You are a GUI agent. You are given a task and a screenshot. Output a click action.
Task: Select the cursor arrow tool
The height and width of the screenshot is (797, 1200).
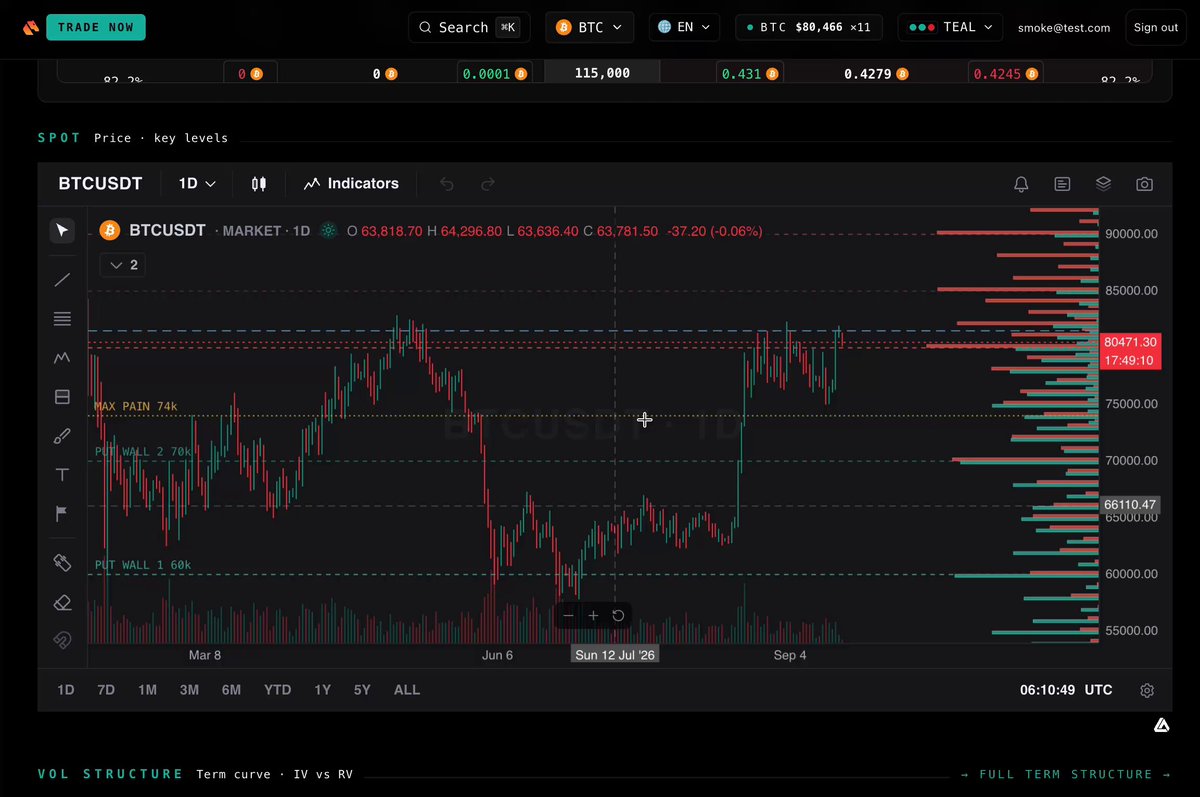coord(62,231)
